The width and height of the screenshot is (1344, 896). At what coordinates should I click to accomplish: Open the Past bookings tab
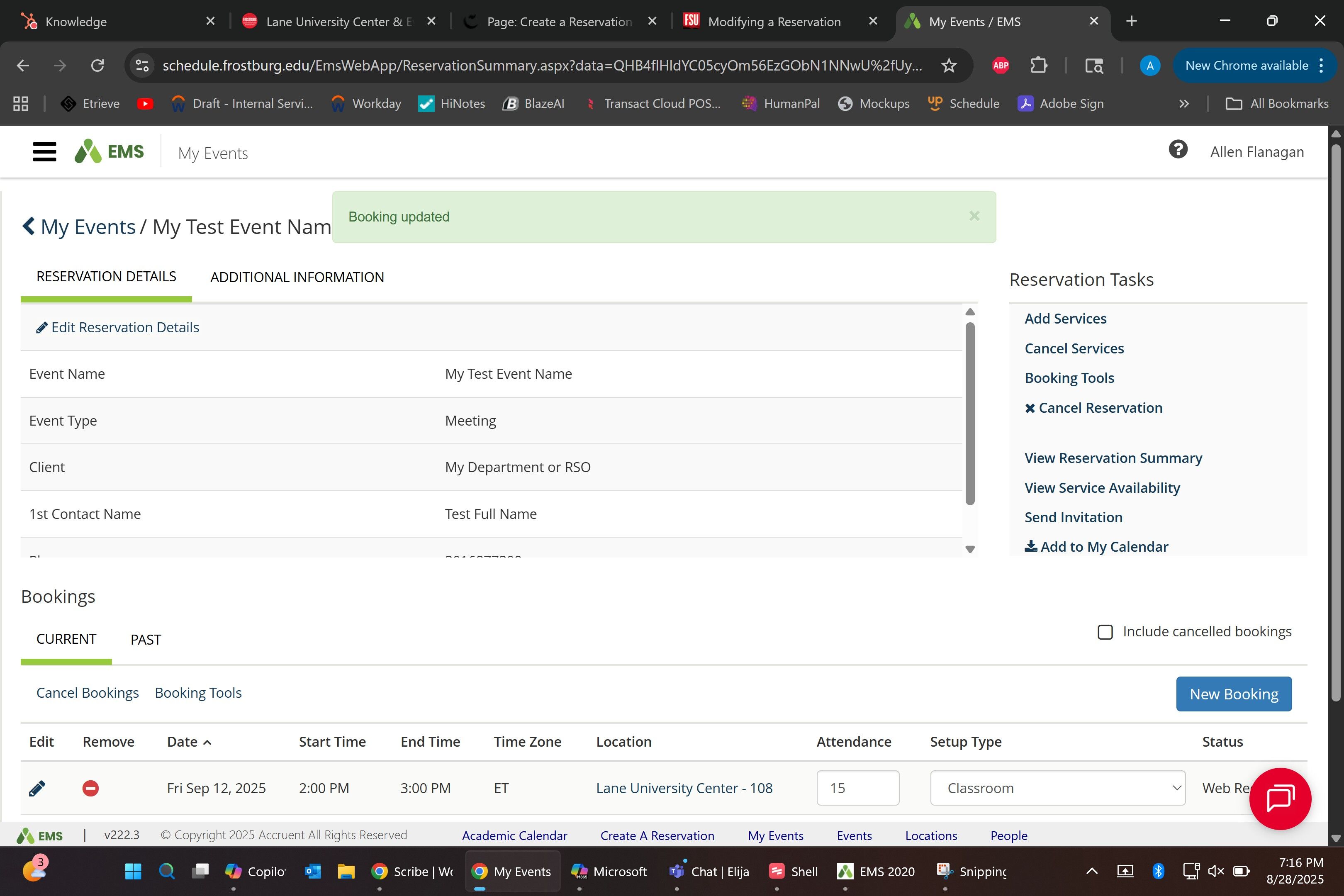tap(146, 639)
